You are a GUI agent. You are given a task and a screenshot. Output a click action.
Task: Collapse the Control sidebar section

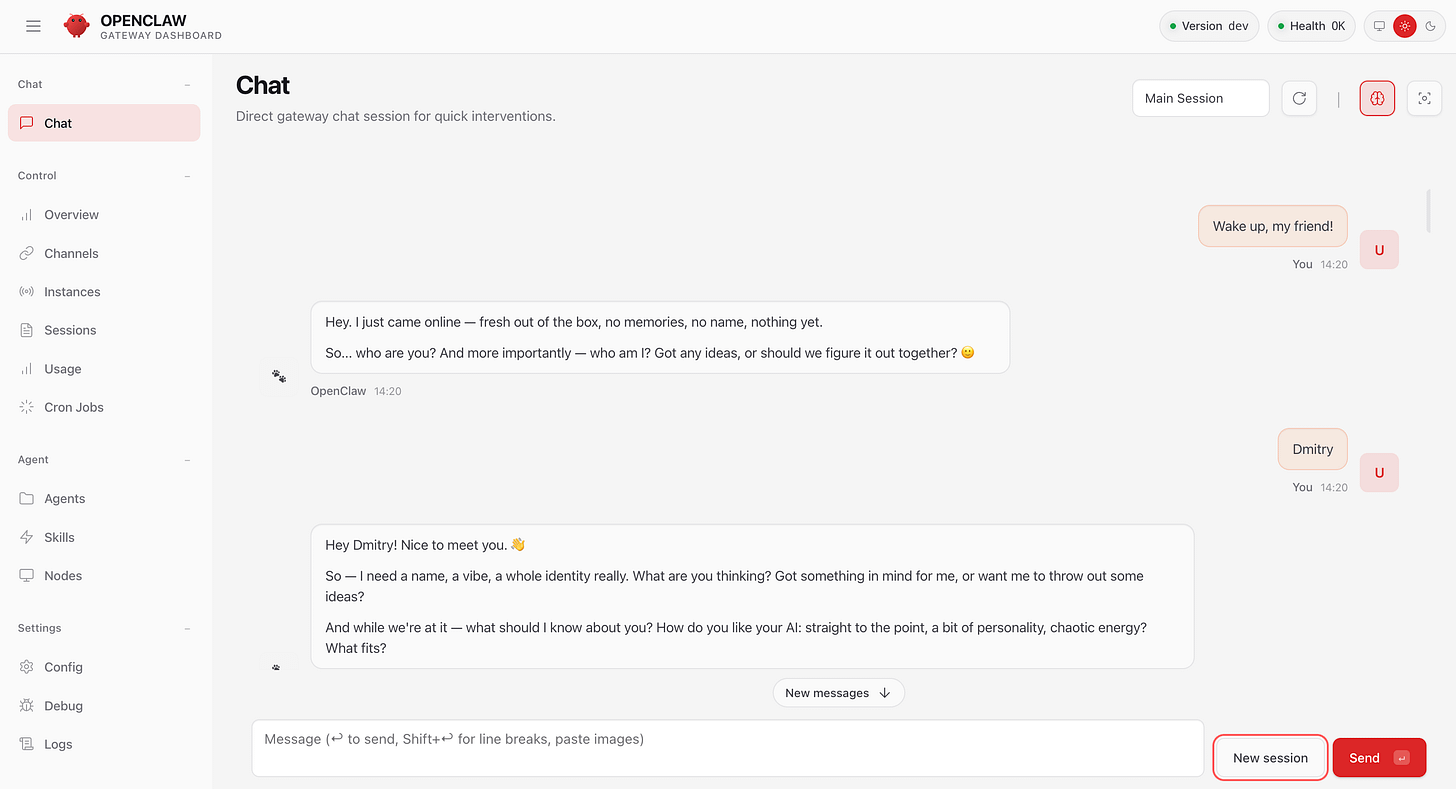pyautogui.click(x=187, y=176)
